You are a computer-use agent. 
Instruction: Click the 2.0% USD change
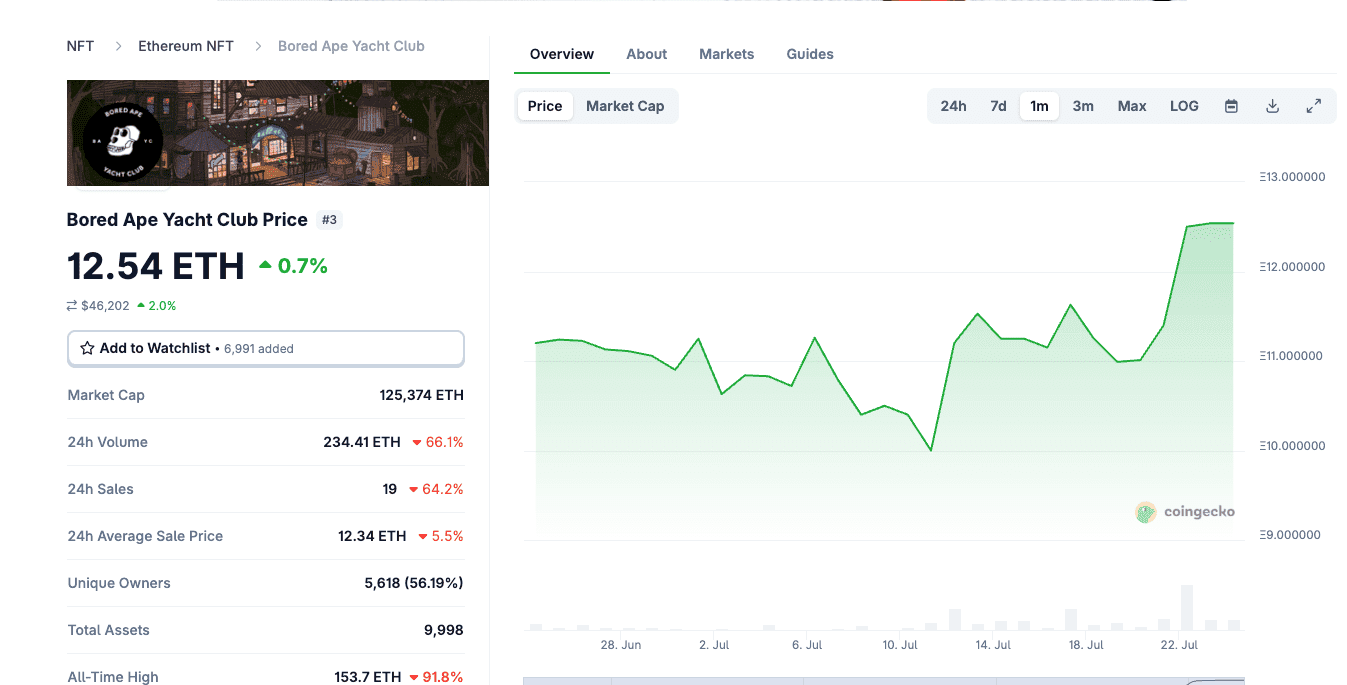(156, 306)
